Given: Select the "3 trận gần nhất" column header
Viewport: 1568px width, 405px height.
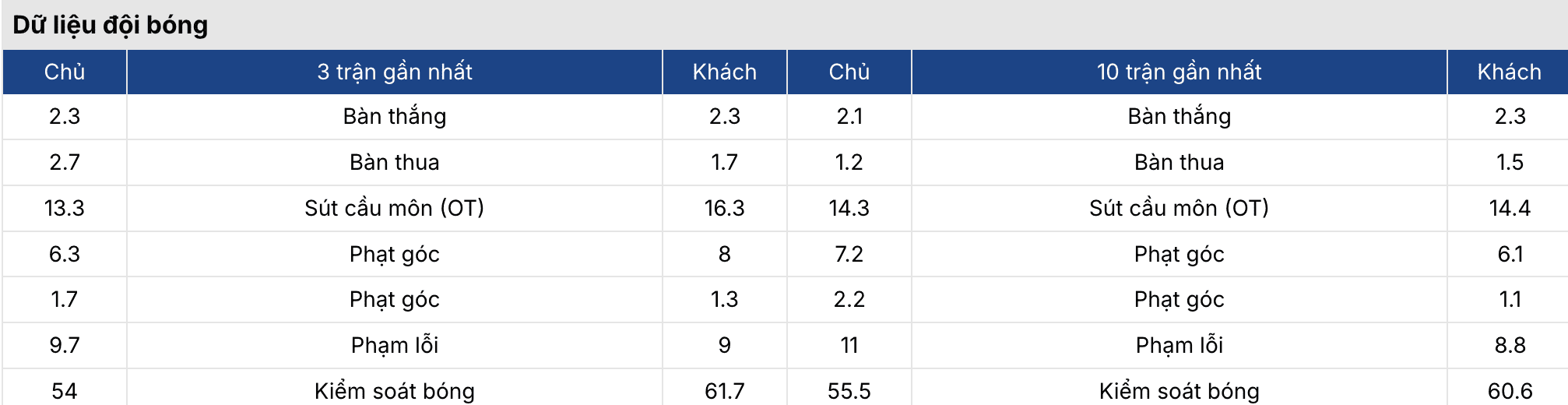Looking at the screenshot, I should point(394,72).
